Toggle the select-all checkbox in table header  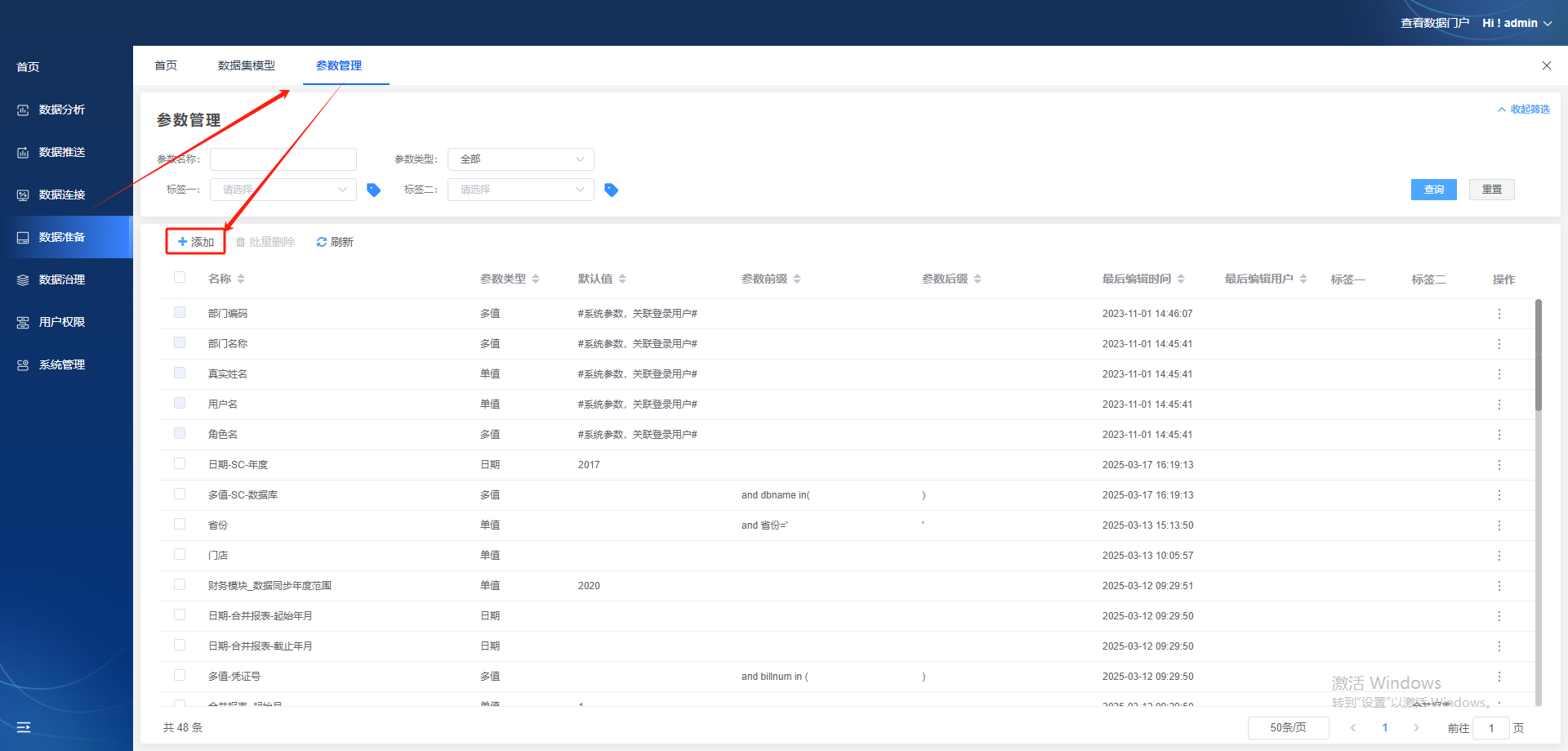point(180,278)
